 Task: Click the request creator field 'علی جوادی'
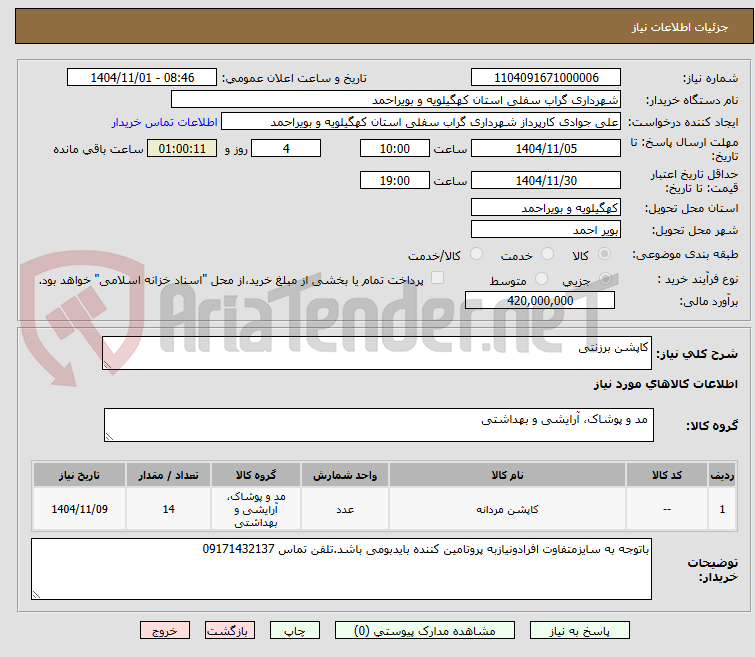tap(421, 122)
